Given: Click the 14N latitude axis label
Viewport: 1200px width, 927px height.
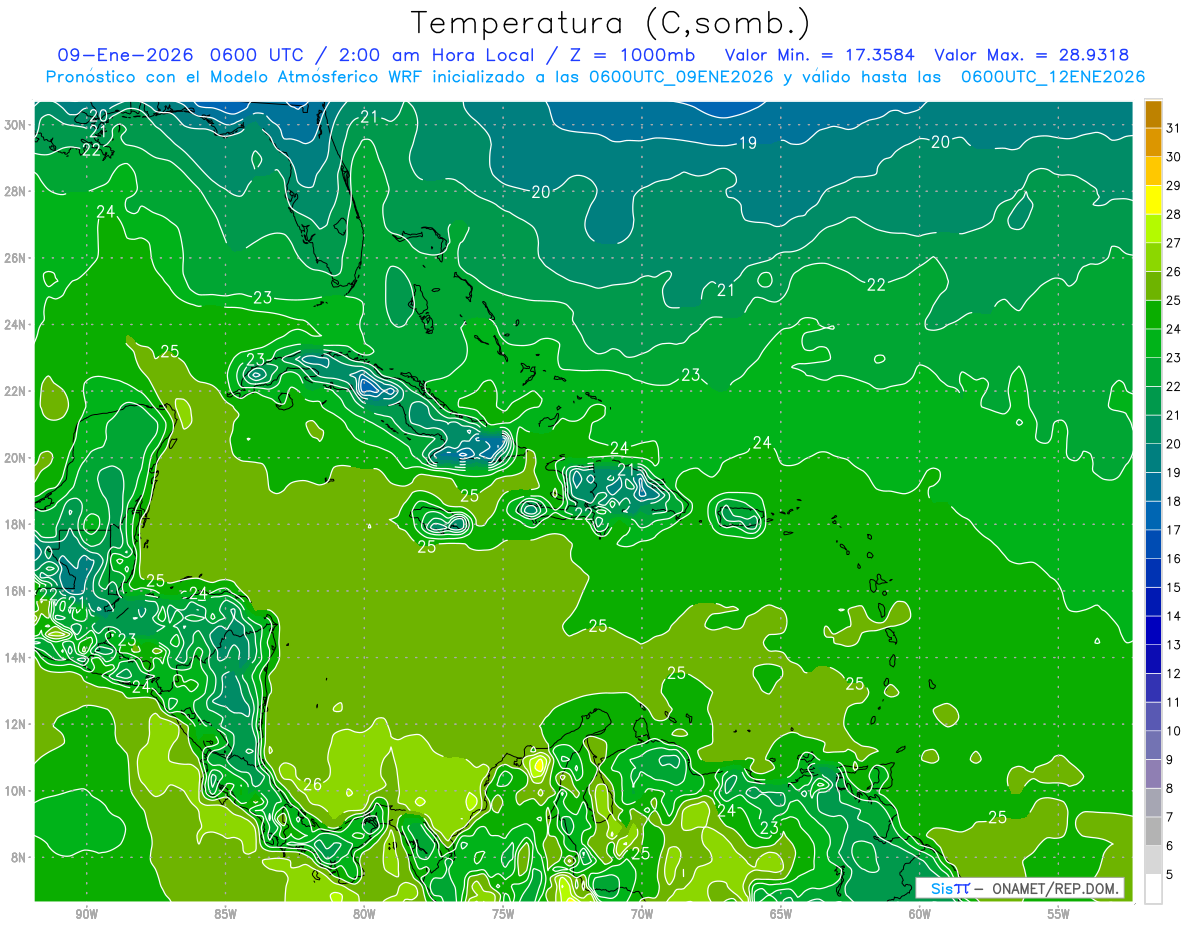Looking at the screenshot, I should (x=17, y=658).
